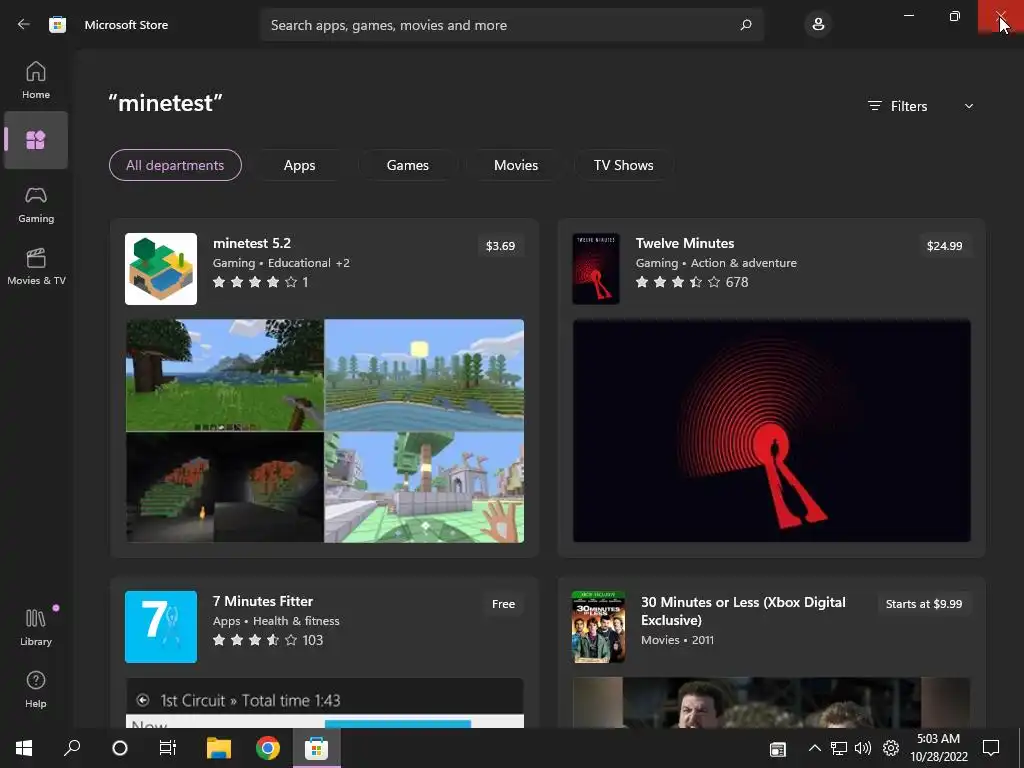Open the user account profile icon
Image resolution: width=1024 pixels, height=768 pixels.
click(818, 25)
